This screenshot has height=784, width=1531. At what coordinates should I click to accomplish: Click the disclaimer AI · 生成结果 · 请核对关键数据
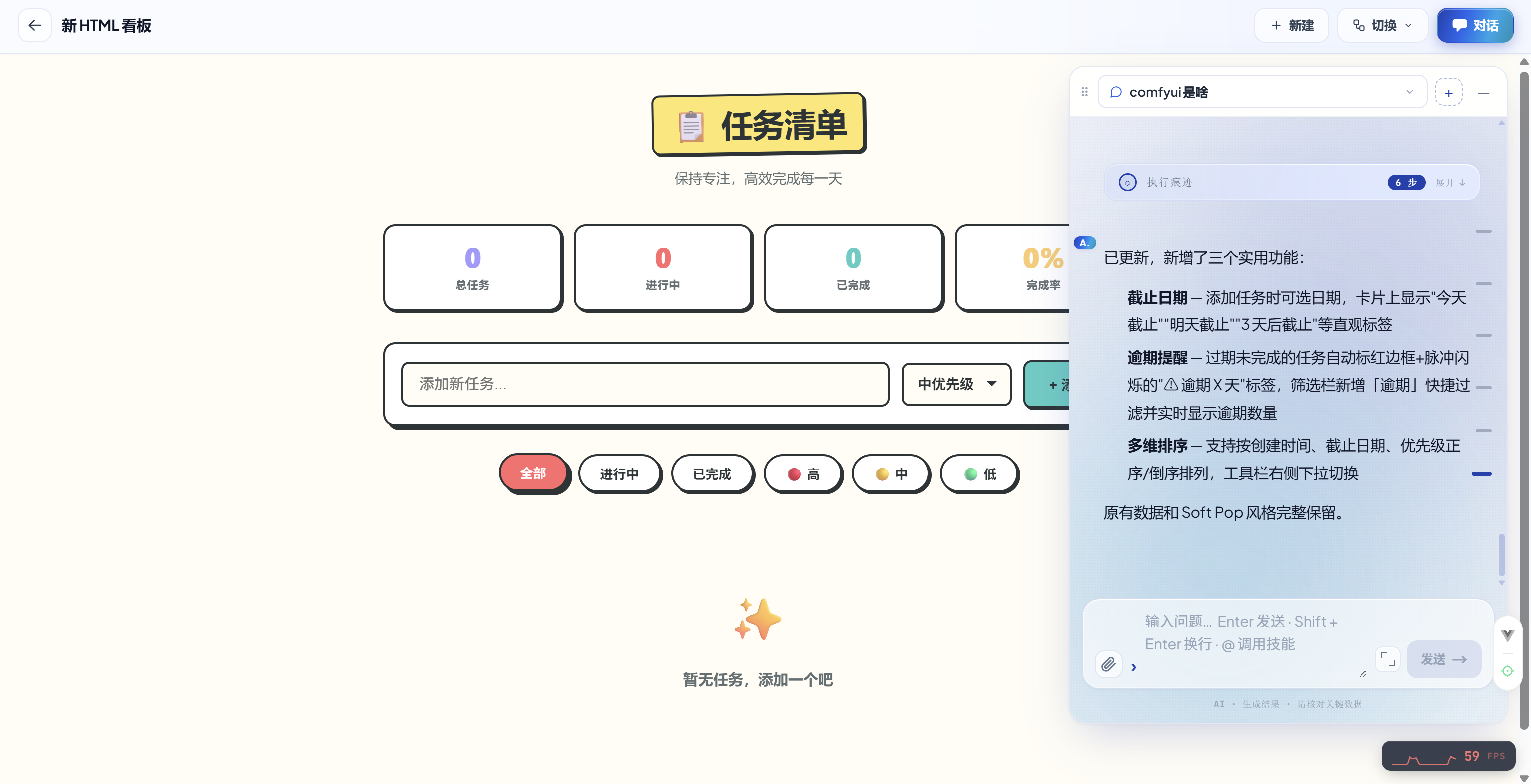coord(1287,704)
